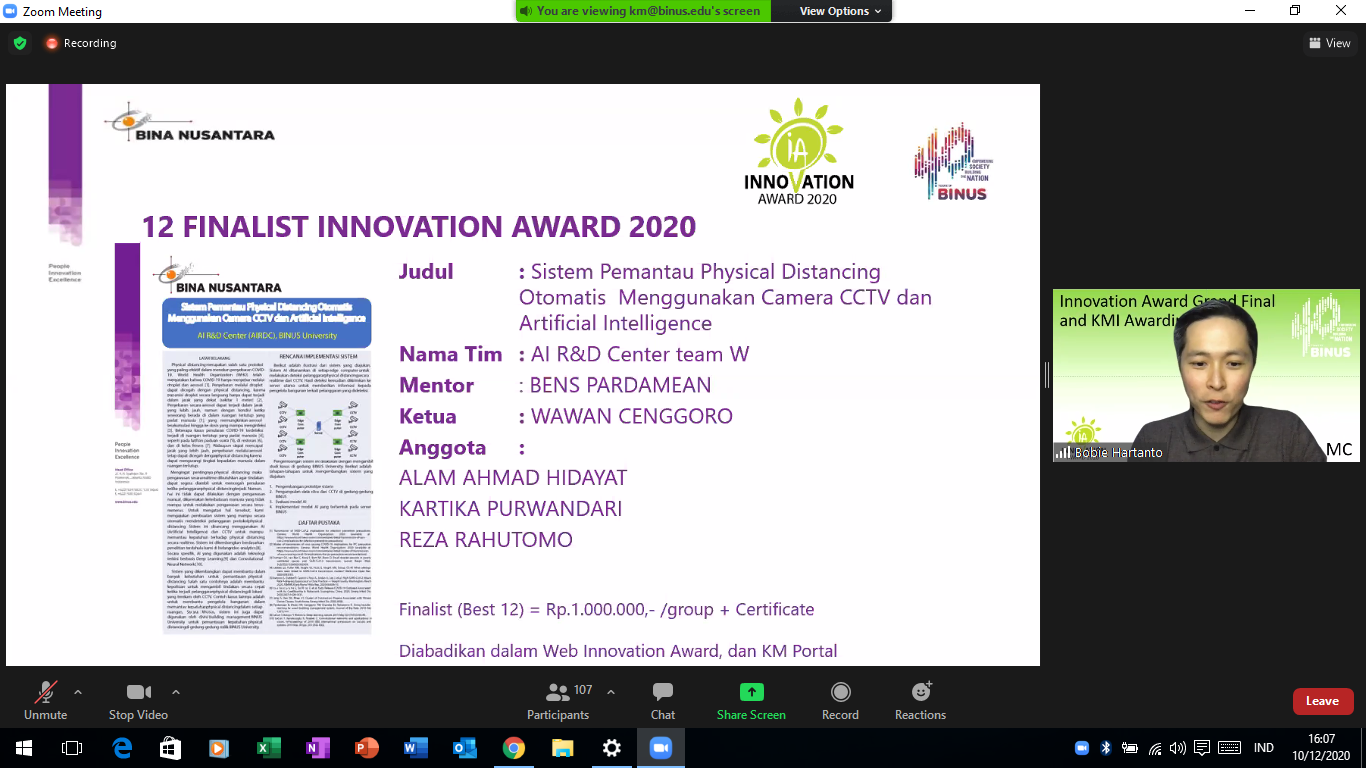Open Reactions emoji menu
1366x768 pixels.
click(x=920, y=700)
